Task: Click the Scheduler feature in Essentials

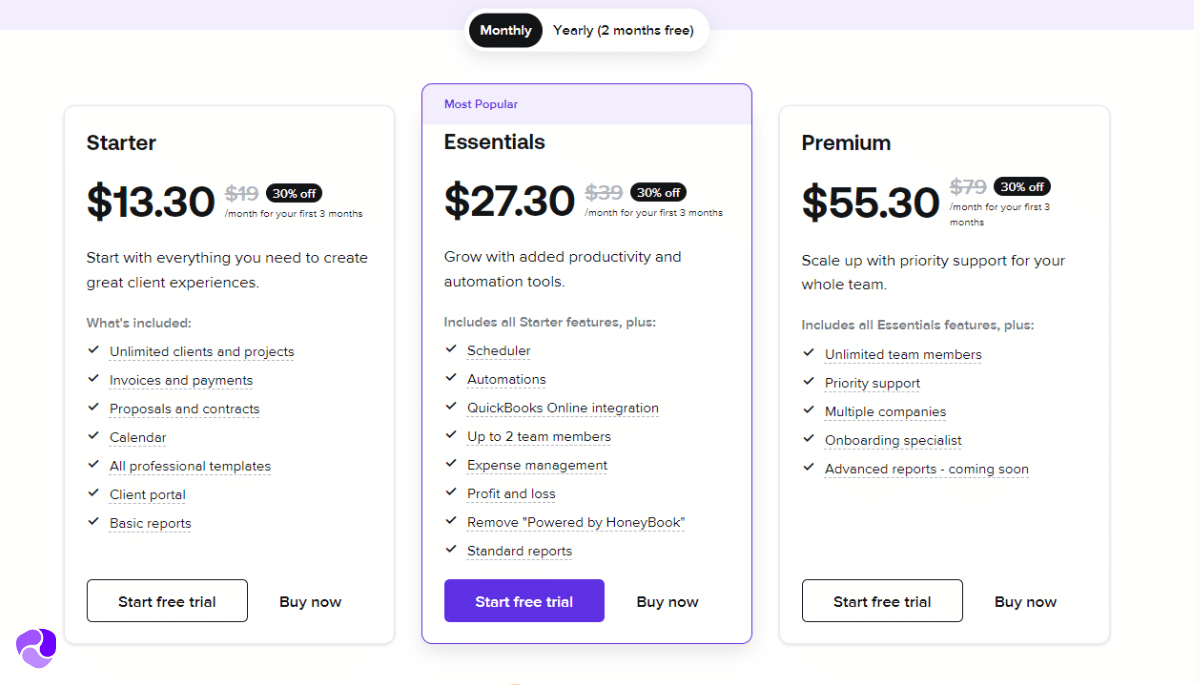Action: [x=498, y=351]
